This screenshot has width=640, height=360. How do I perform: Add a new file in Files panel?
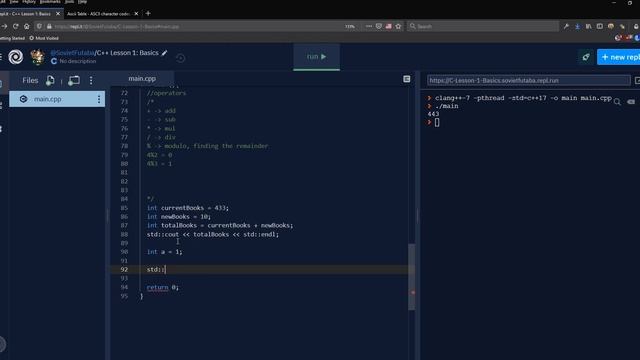pyautogui.click(x=50, y=80)
